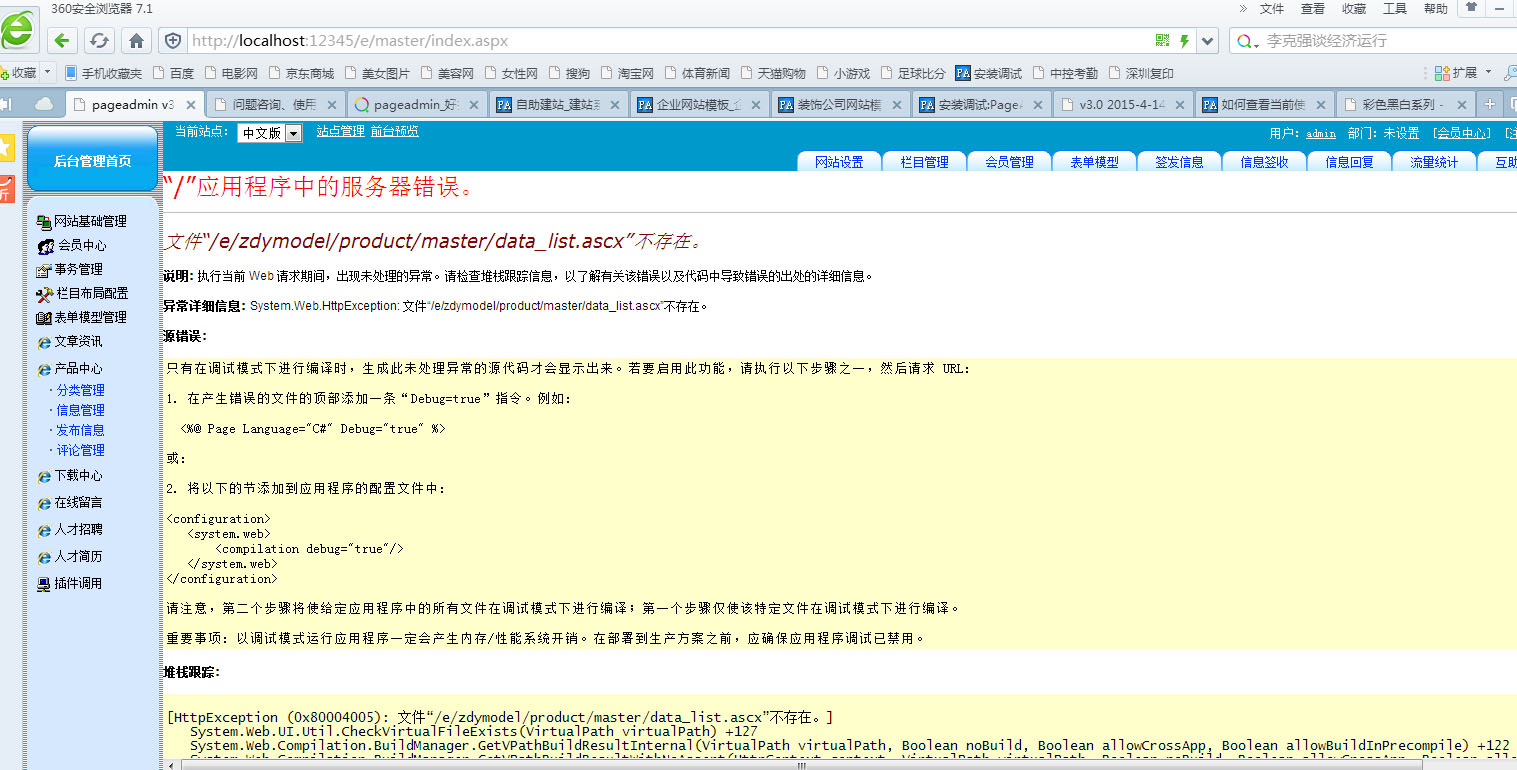Screen dimensions: 1517x770
Task: Click the 站点管理 link
Action: coord(340,131)
